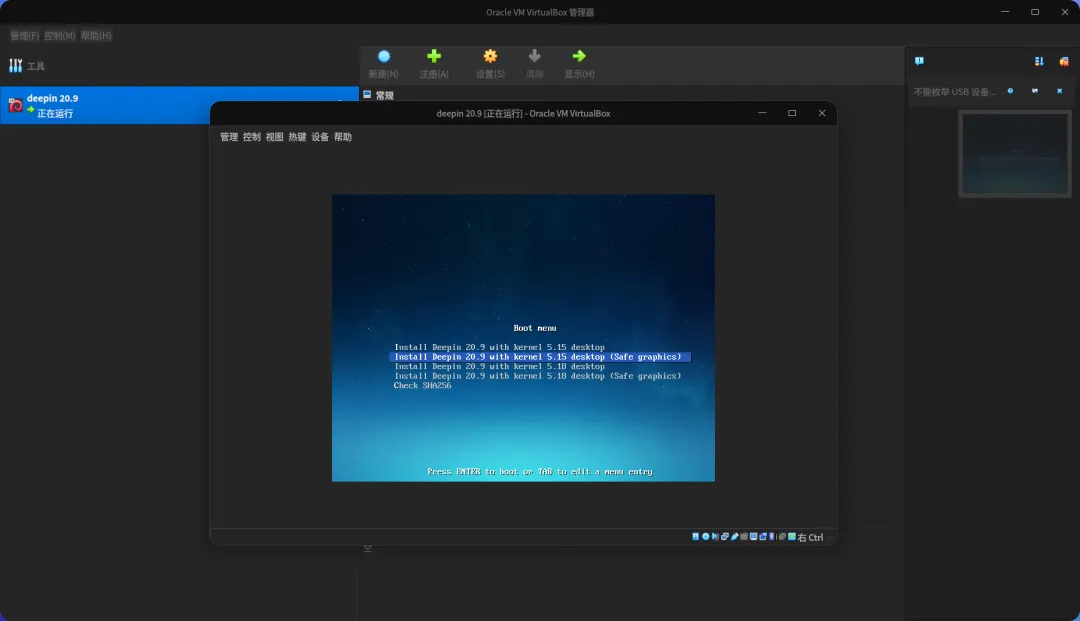Click the shared folders status icon

(744, 536)
